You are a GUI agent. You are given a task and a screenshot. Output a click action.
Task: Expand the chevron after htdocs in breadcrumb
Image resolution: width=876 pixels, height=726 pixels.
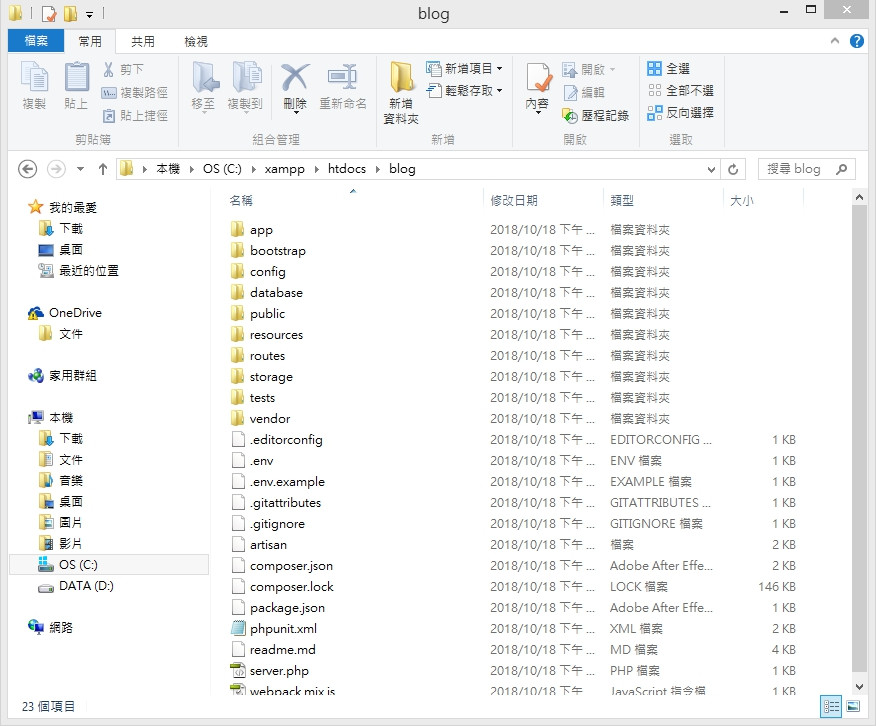point(378,169)
